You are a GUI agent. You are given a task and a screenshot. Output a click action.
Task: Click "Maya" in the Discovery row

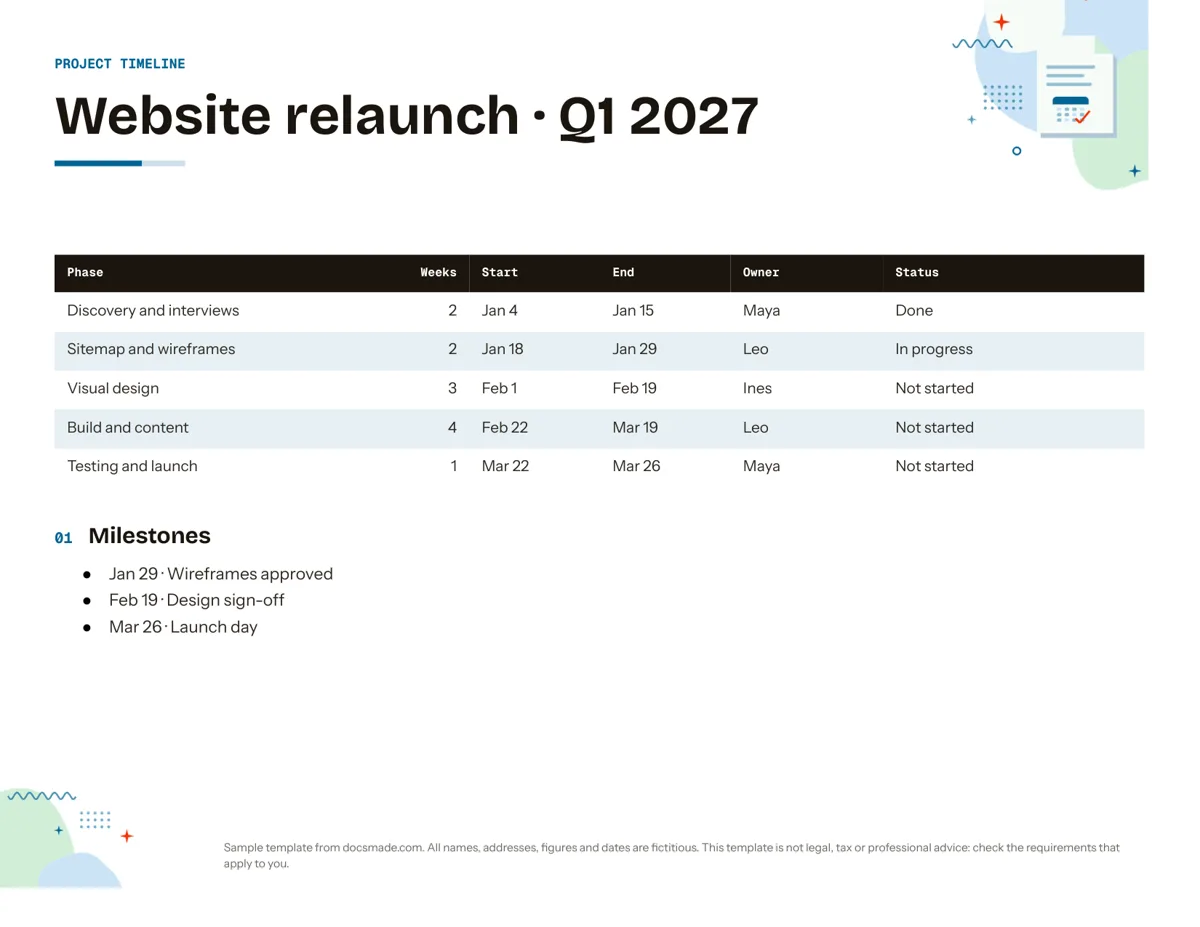click(762, 311)
